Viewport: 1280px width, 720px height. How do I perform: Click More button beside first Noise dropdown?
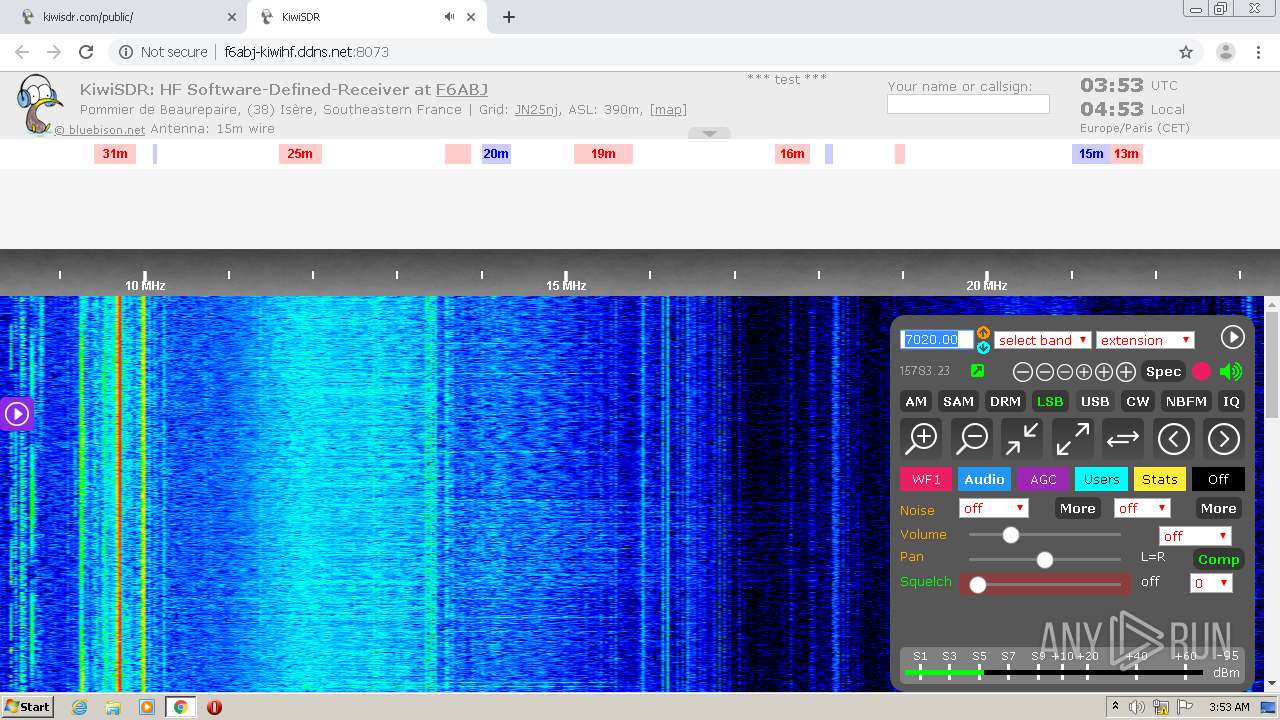pyautogui.click(x=1077, y=508)
